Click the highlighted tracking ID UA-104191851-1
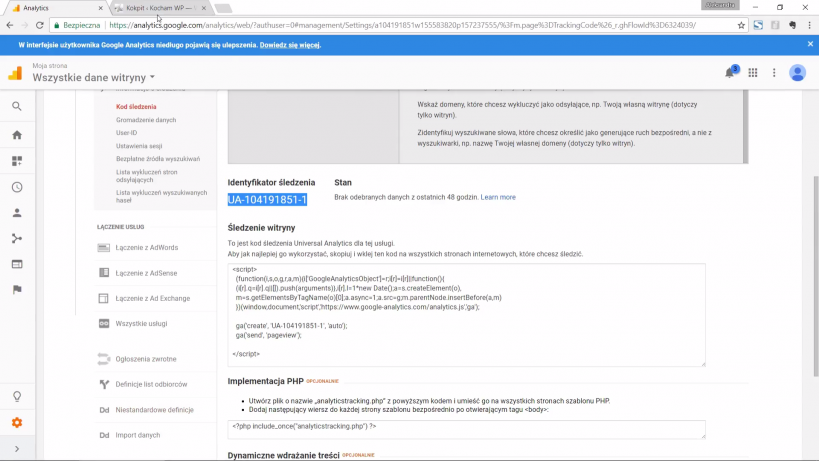Screen dimensions: 819x461 [267, 199]
